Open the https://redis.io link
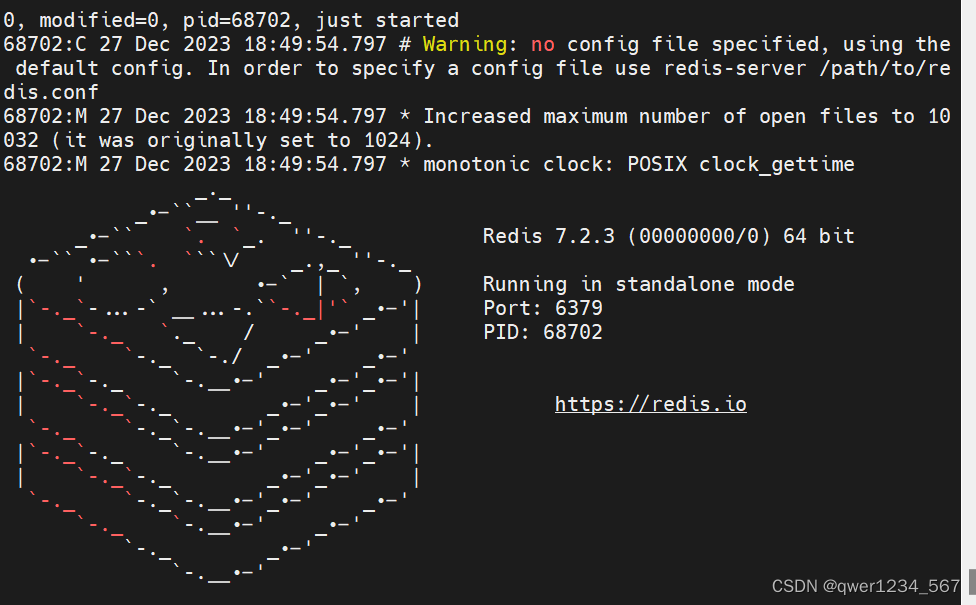The image size is (976, 605). pos(650,404)
